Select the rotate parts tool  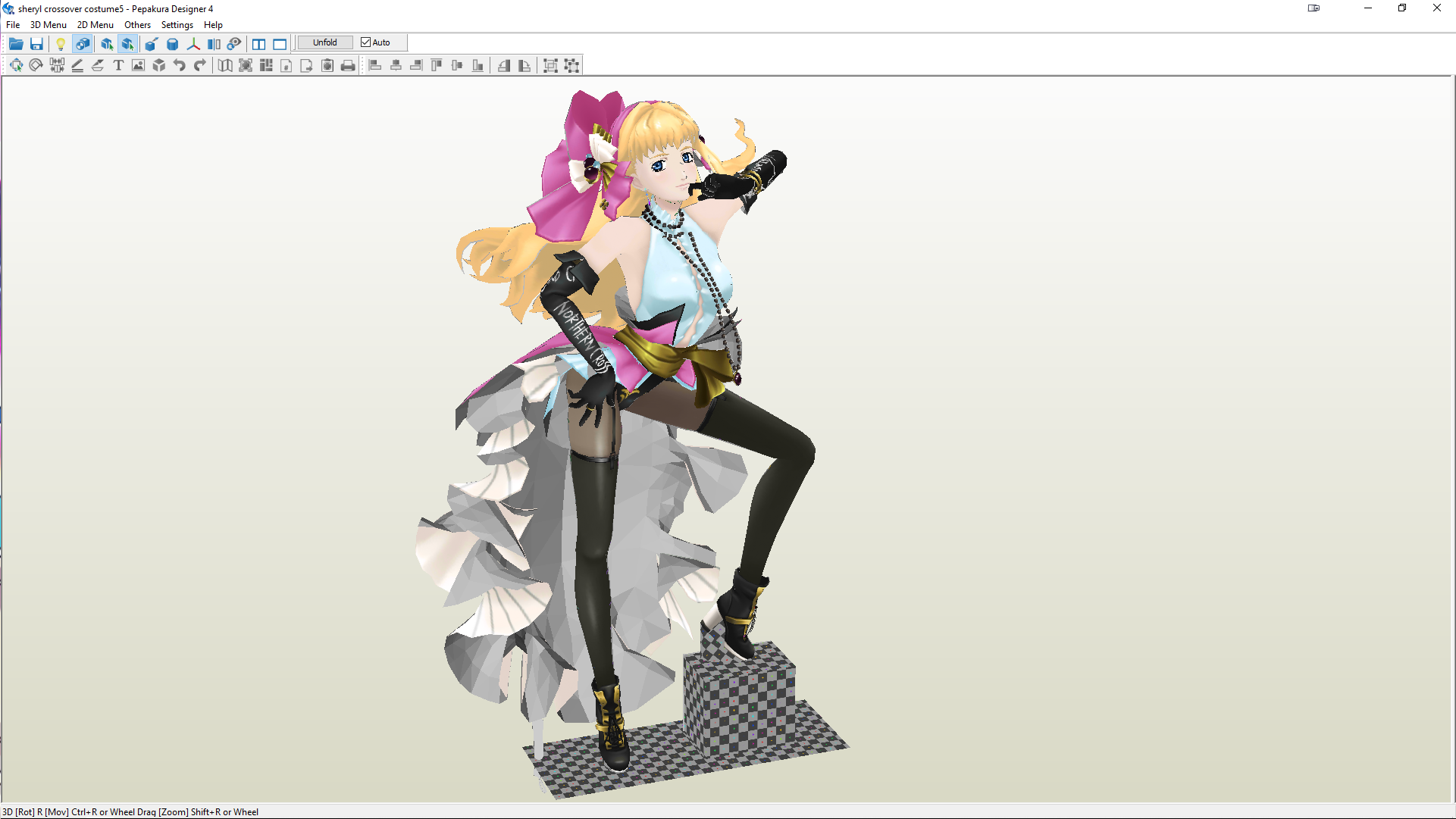click(x=36, y=65)
